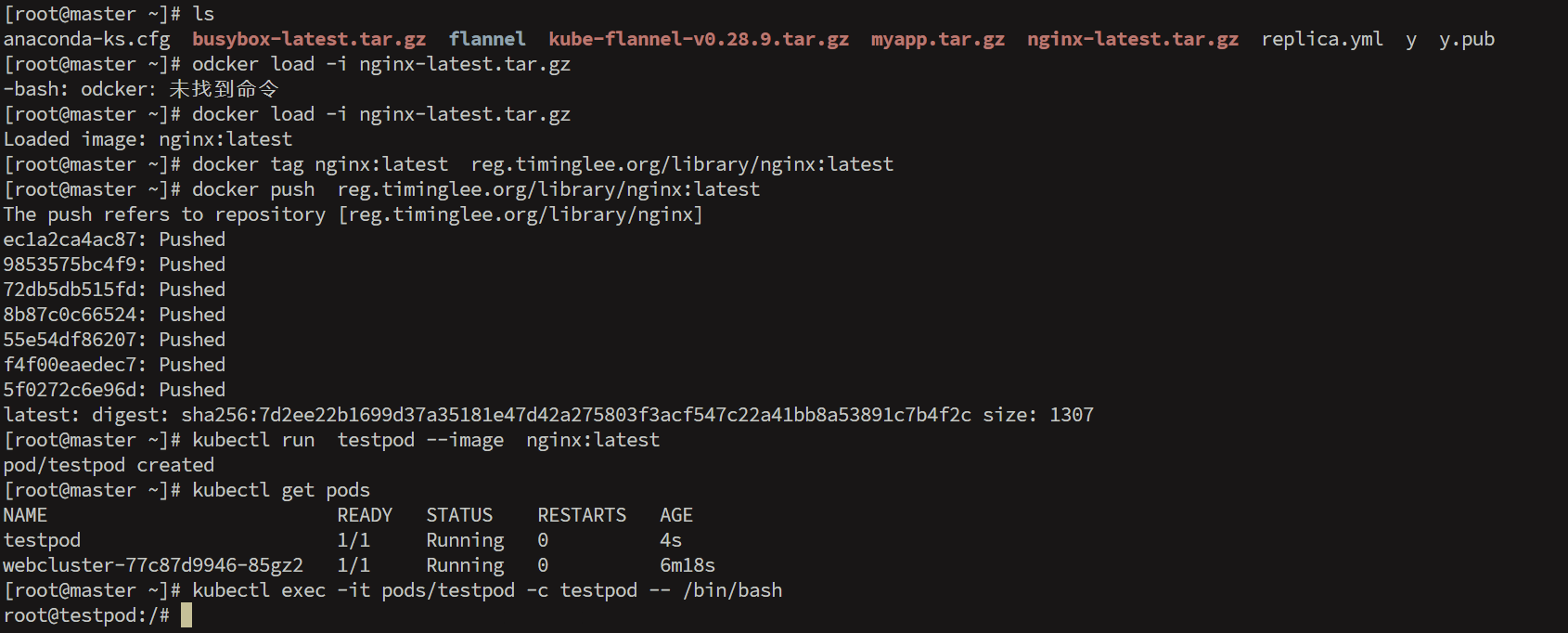Click testpod name in pods table
Viewport: 1568px width, 633px height.
(x=42, y=540)
